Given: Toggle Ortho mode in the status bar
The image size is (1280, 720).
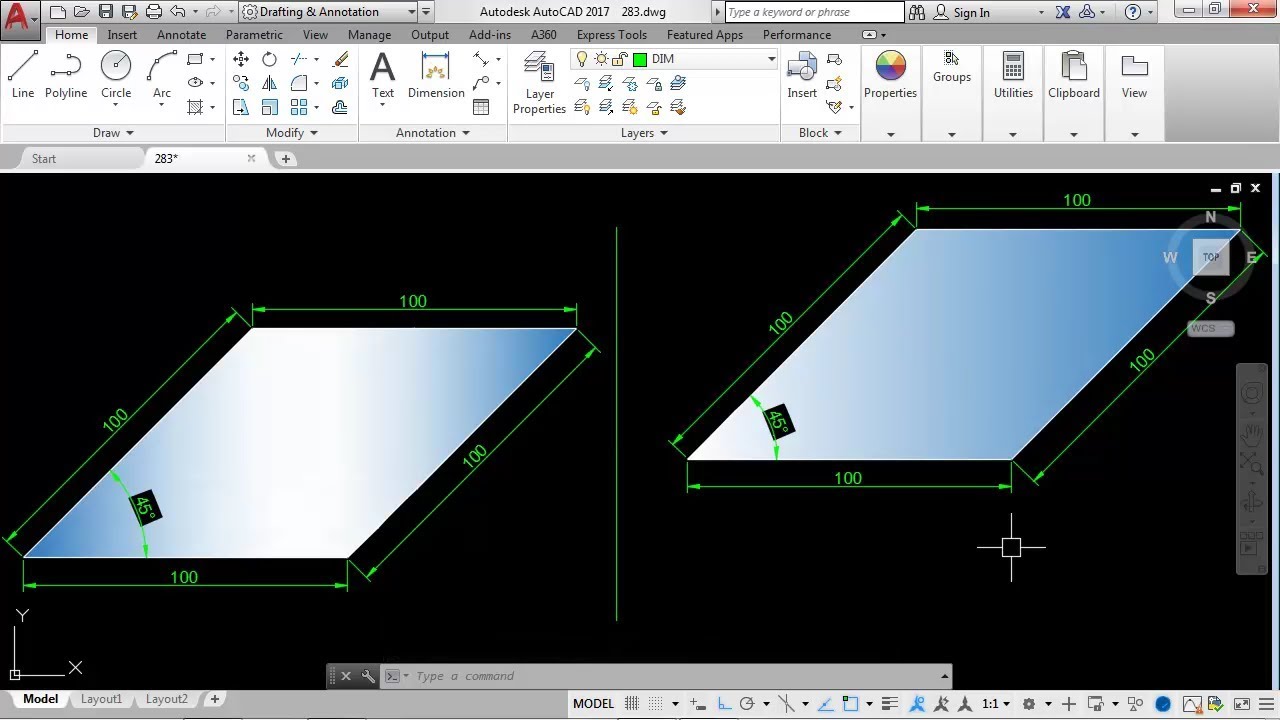Looking at the screenshot, I should pyautogui.click(x=724, y=704).
